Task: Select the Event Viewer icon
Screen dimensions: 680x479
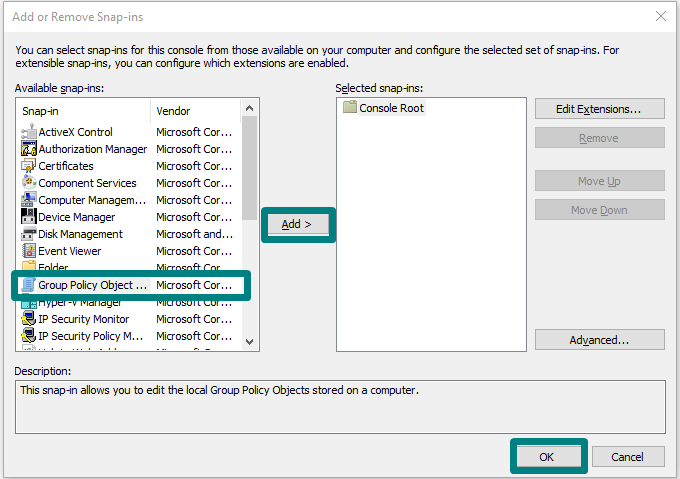Action: (30, 251)
